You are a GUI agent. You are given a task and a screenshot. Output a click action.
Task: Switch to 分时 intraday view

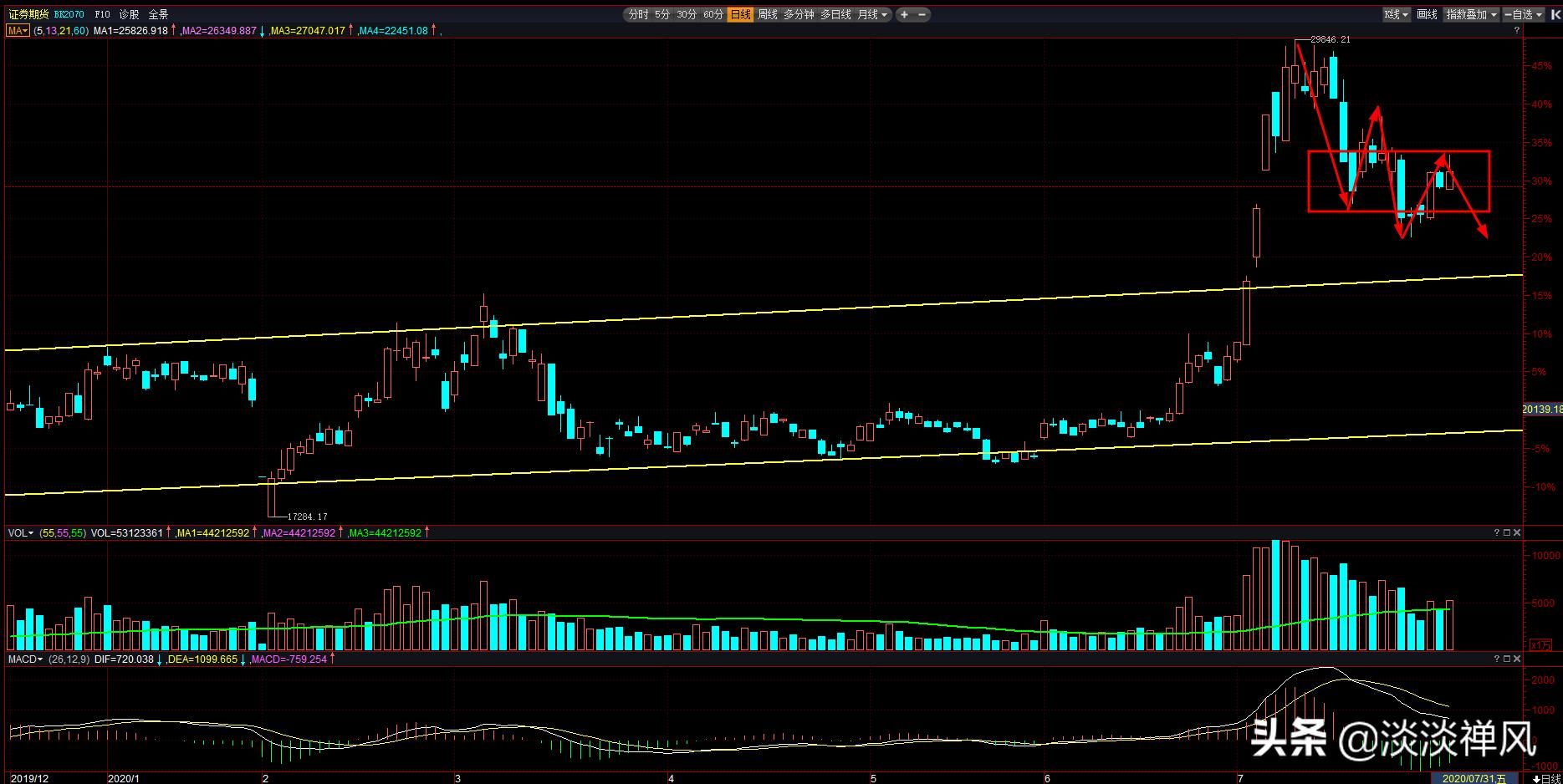point(638,14)
